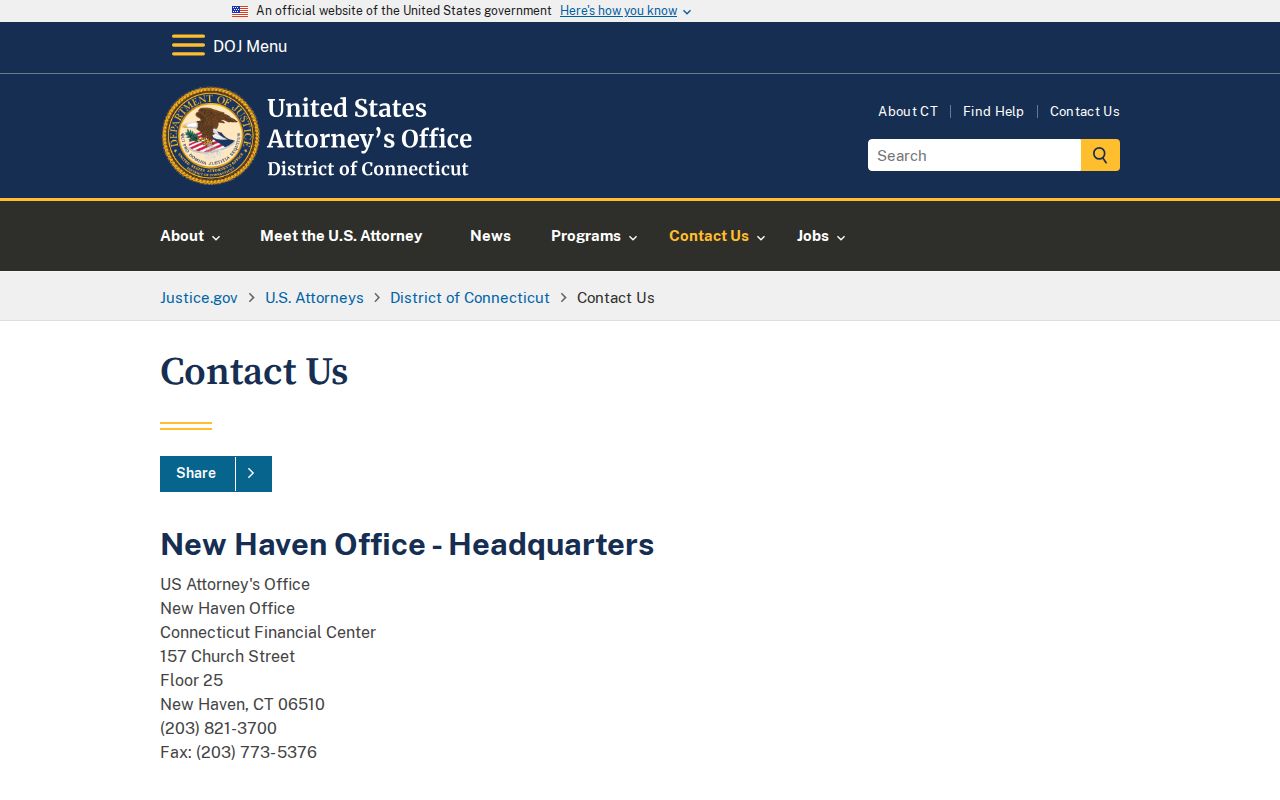This screenshot has width=1280, height=800.
Task: Select "Connecticut Financial Center" text
Action: click(x=268, y=632)
